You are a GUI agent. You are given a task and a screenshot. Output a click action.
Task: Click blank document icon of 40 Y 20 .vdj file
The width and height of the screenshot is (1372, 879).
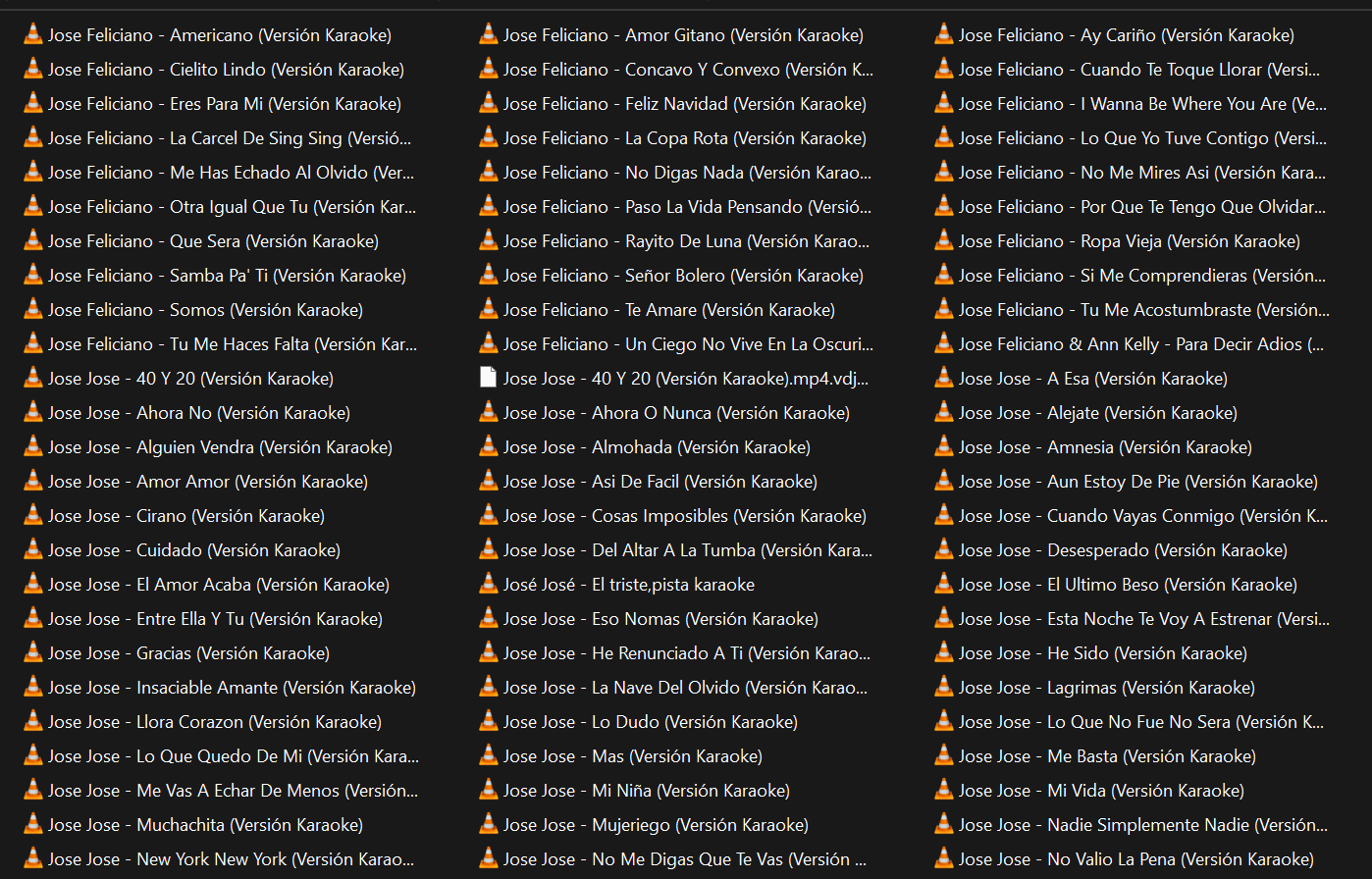[489, 379]
